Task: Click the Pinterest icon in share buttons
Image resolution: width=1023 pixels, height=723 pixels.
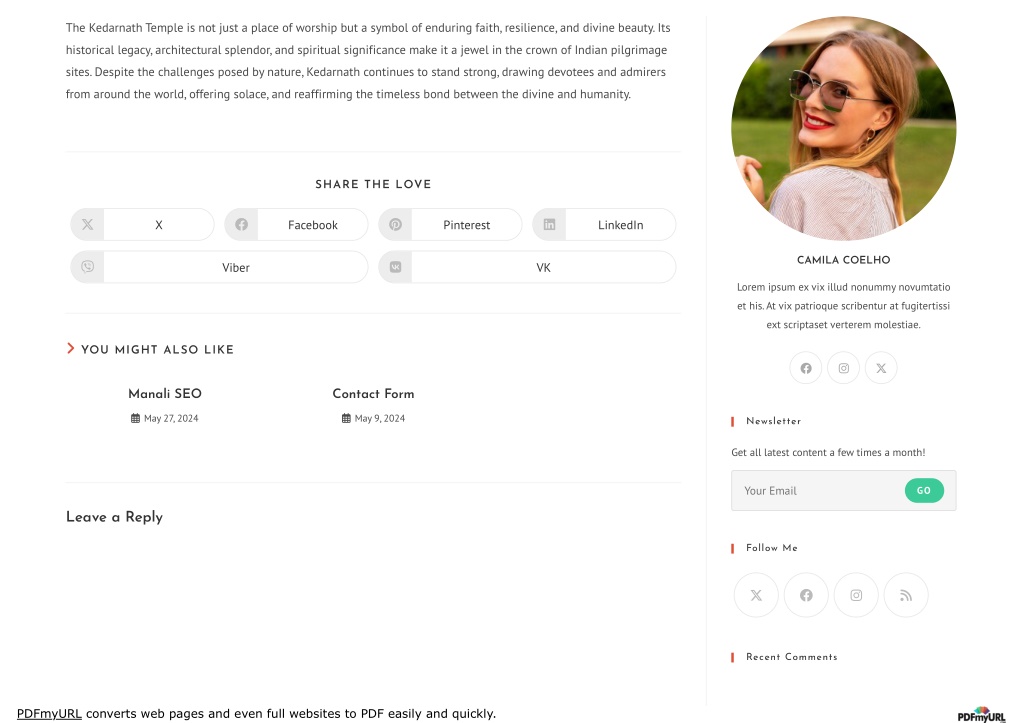Action: point(395,224)
